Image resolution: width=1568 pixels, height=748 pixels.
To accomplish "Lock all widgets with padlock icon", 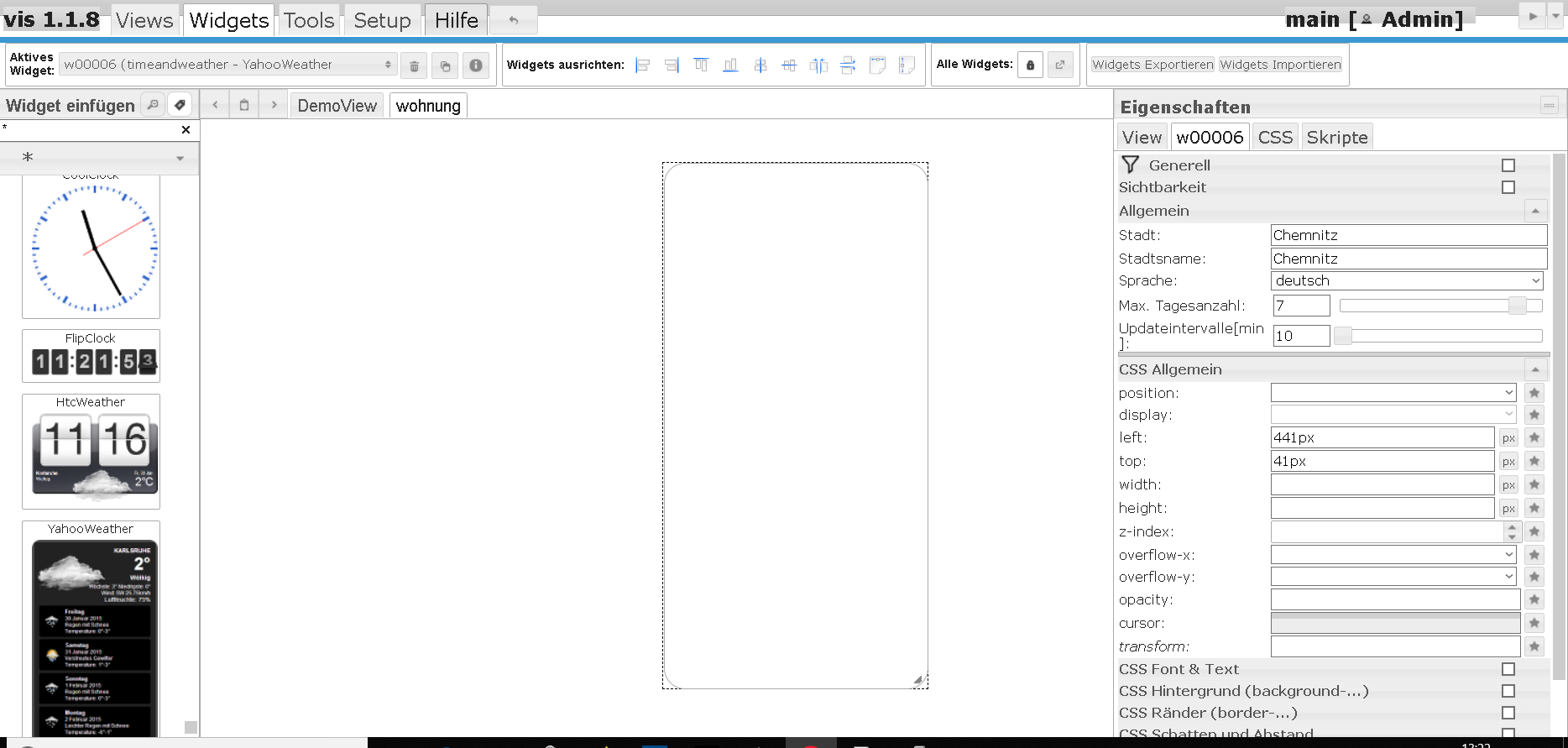I will click(x=1030, y=65).
